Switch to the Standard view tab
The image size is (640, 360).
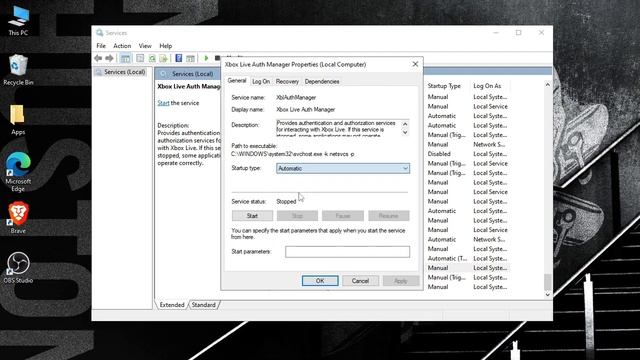click(203, 305)
